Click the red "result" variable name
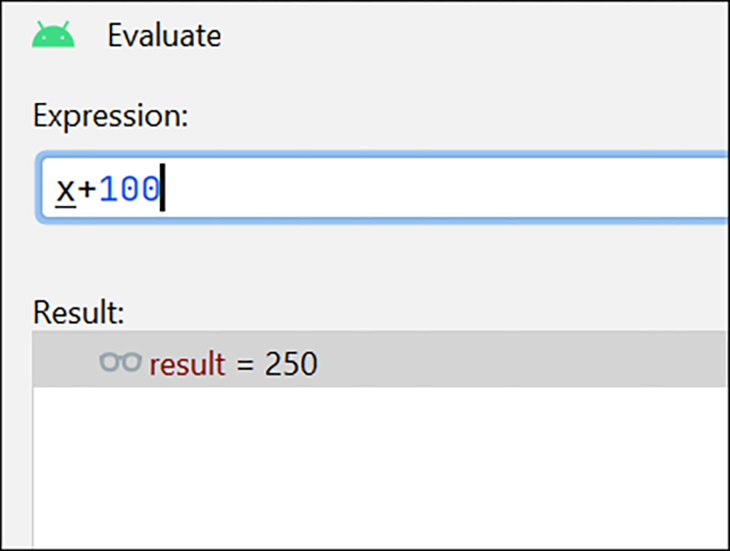The width and height of the screenshot is (730, 551). [187, 364]
